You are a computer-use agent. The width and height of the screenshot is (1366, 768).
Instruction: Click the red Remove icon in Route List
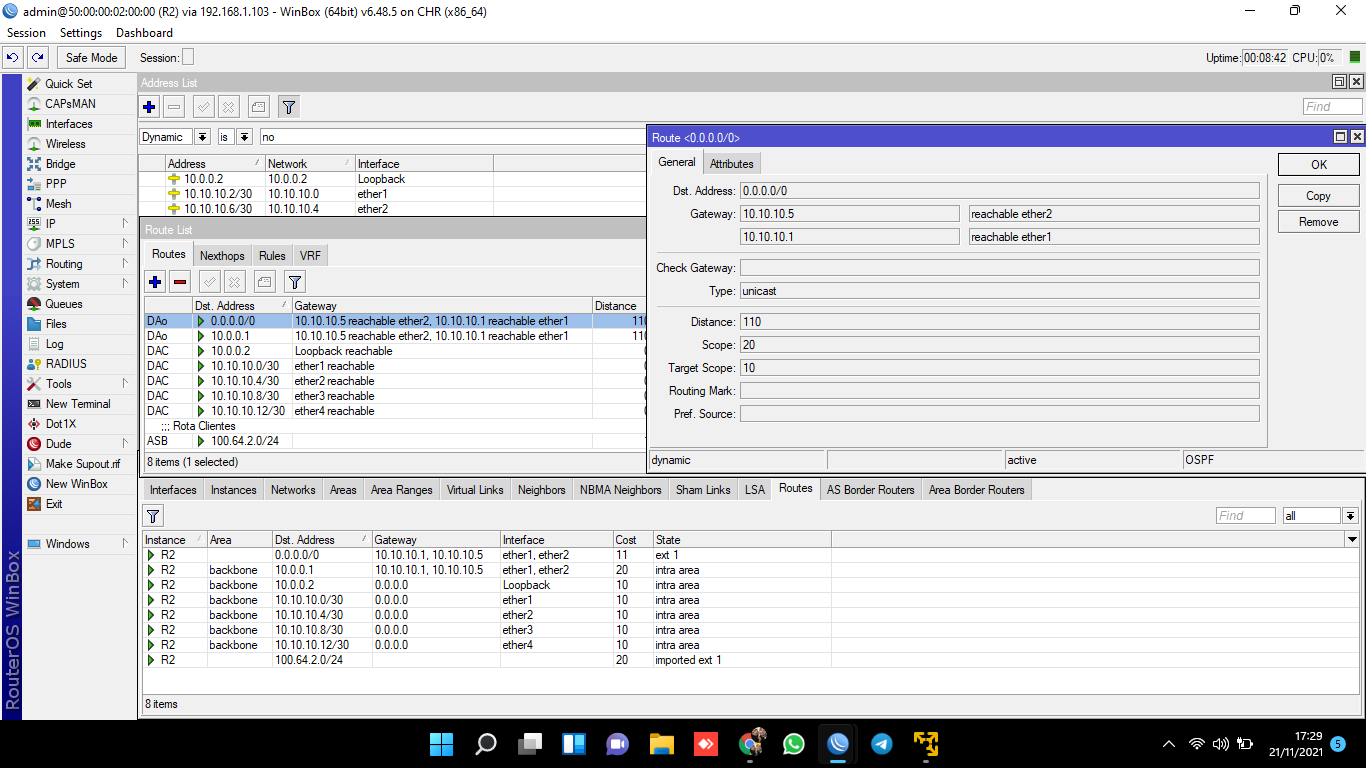(x=180, y=282)
